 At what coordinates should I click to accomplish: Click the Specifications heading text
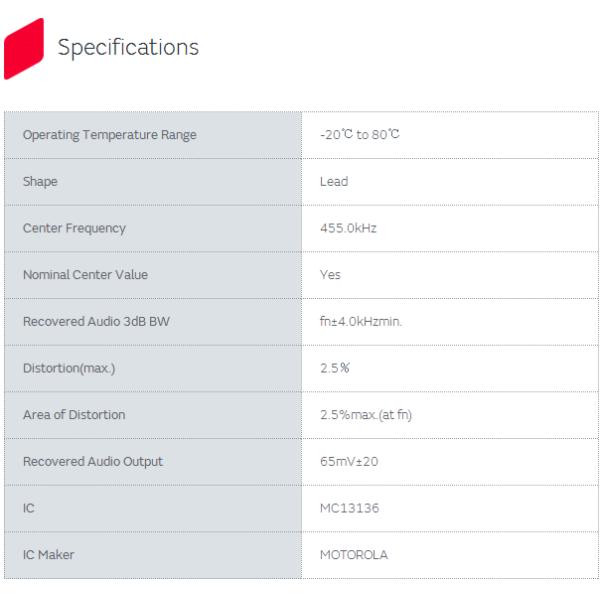[128, 48]
